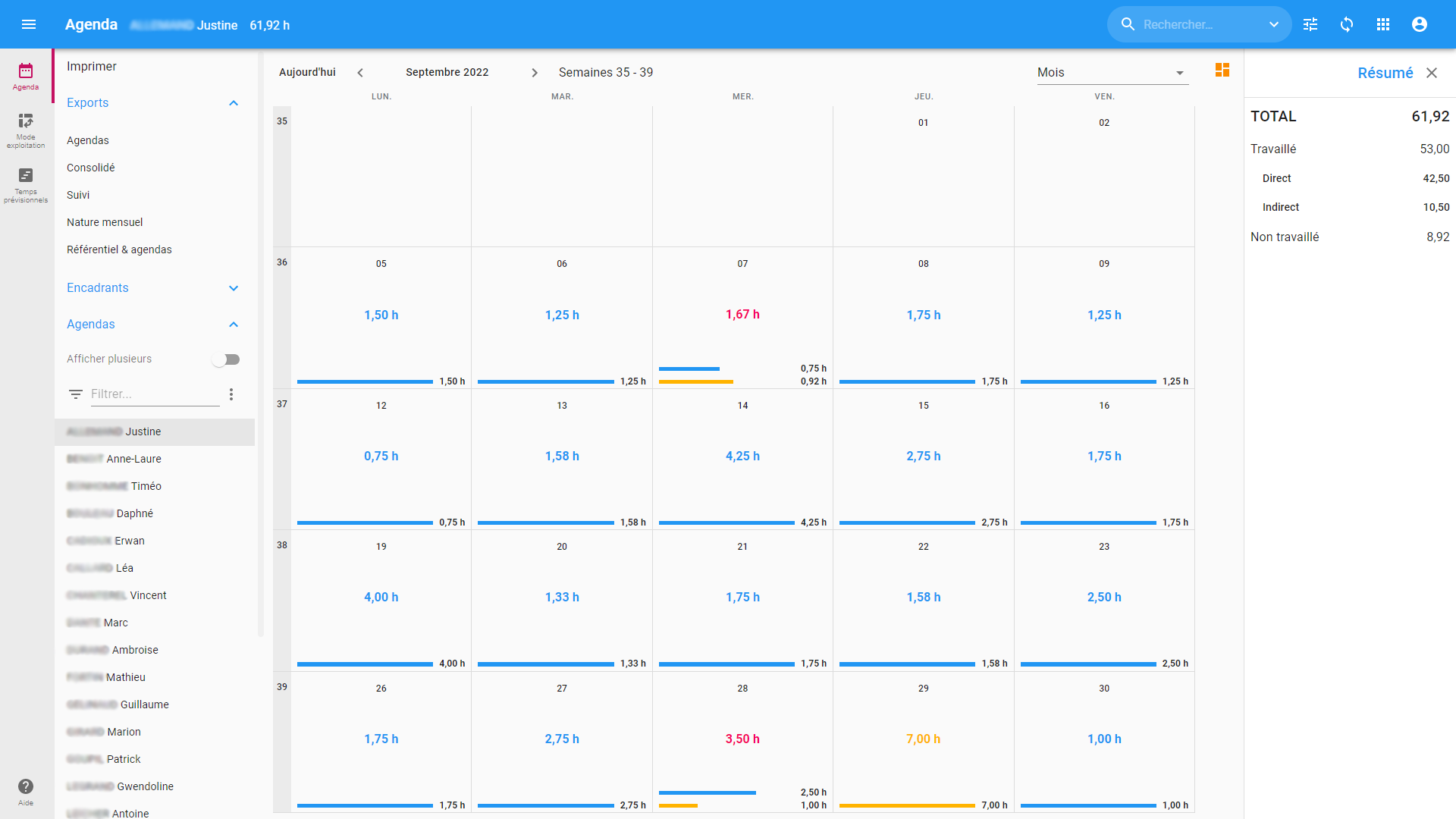This screenshot has width=1456, height=819.
Task: Select Patrick in the agenda list
Action: coord(155,759)
